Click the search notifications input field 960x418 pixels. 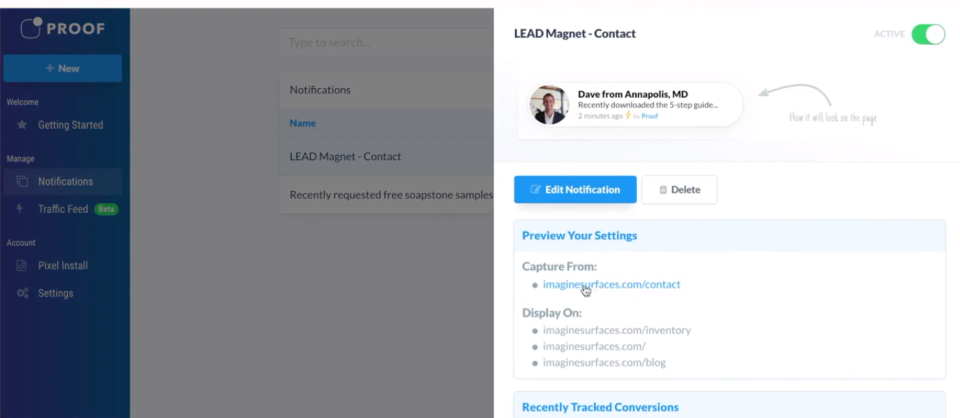(x=385, y=42)
